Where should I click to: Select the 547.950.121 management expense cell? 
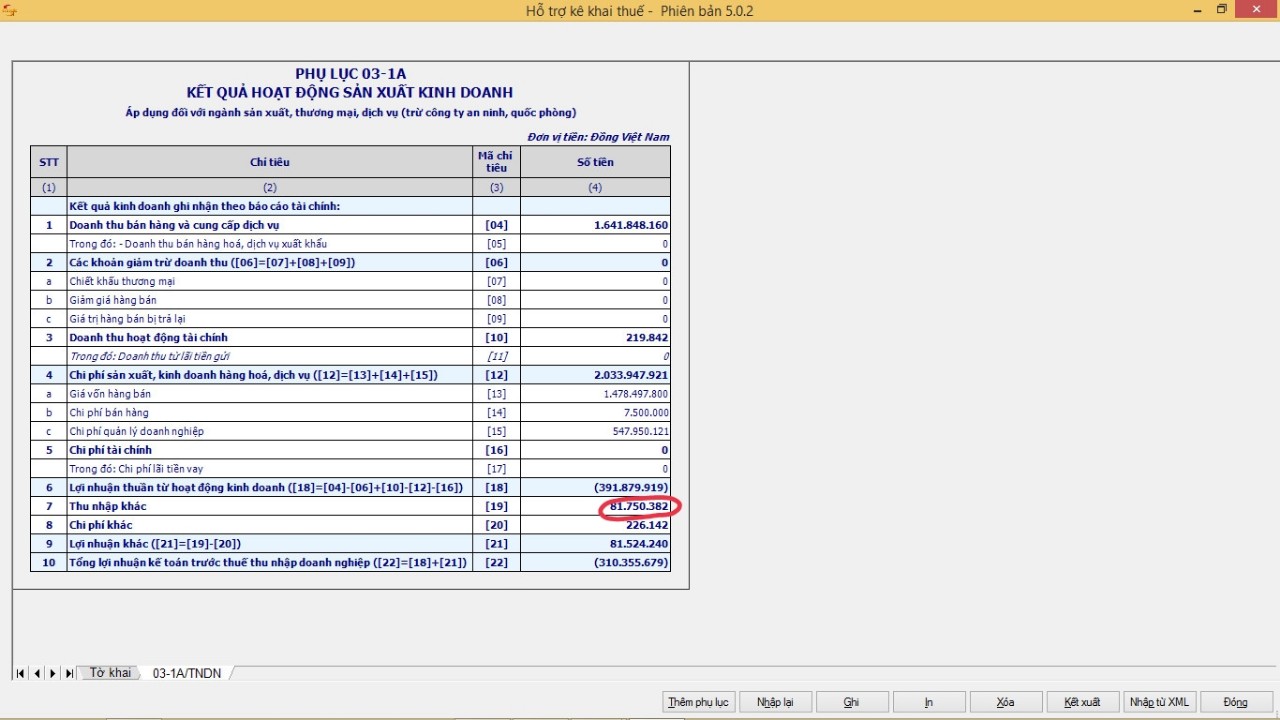[595, 432]
